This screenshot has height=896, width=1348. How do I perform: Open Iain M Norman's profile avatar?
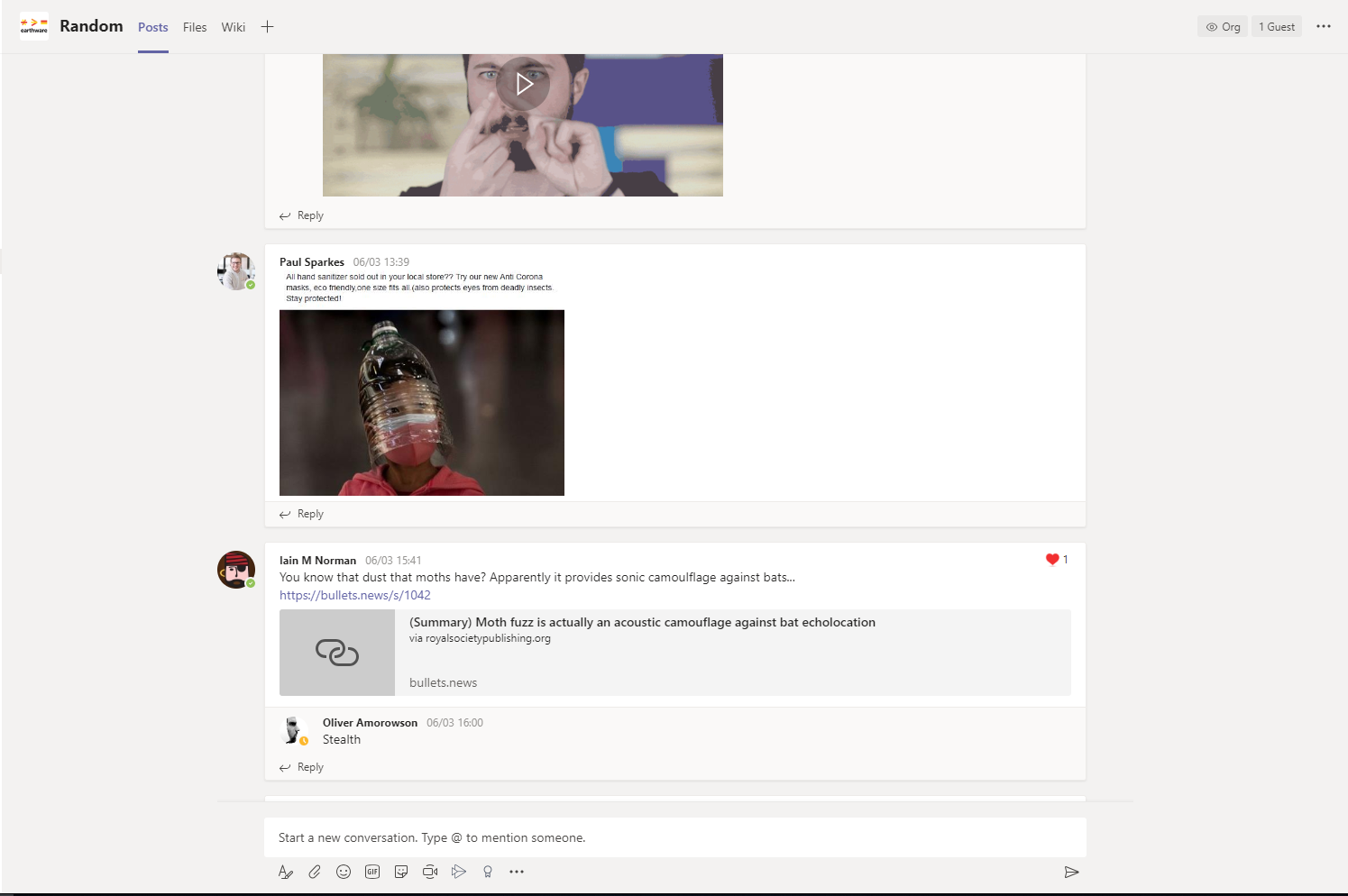[x=236, y=570]
